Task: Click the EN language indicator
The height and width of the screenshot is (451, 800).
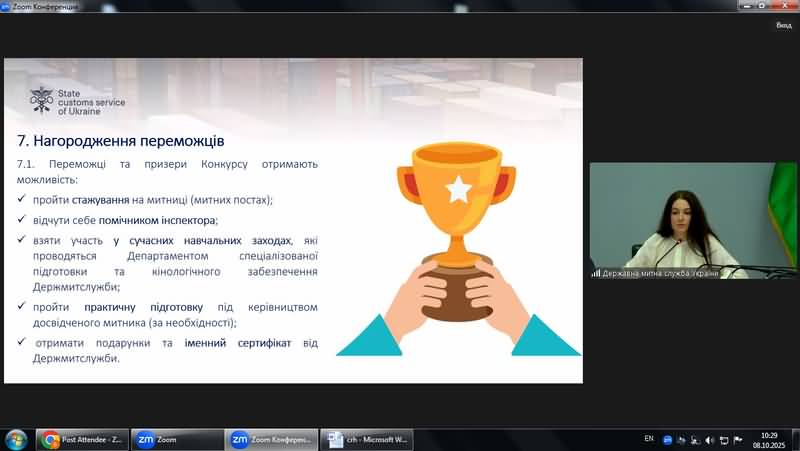Action: pyautogui.click(x=648, y=439)
